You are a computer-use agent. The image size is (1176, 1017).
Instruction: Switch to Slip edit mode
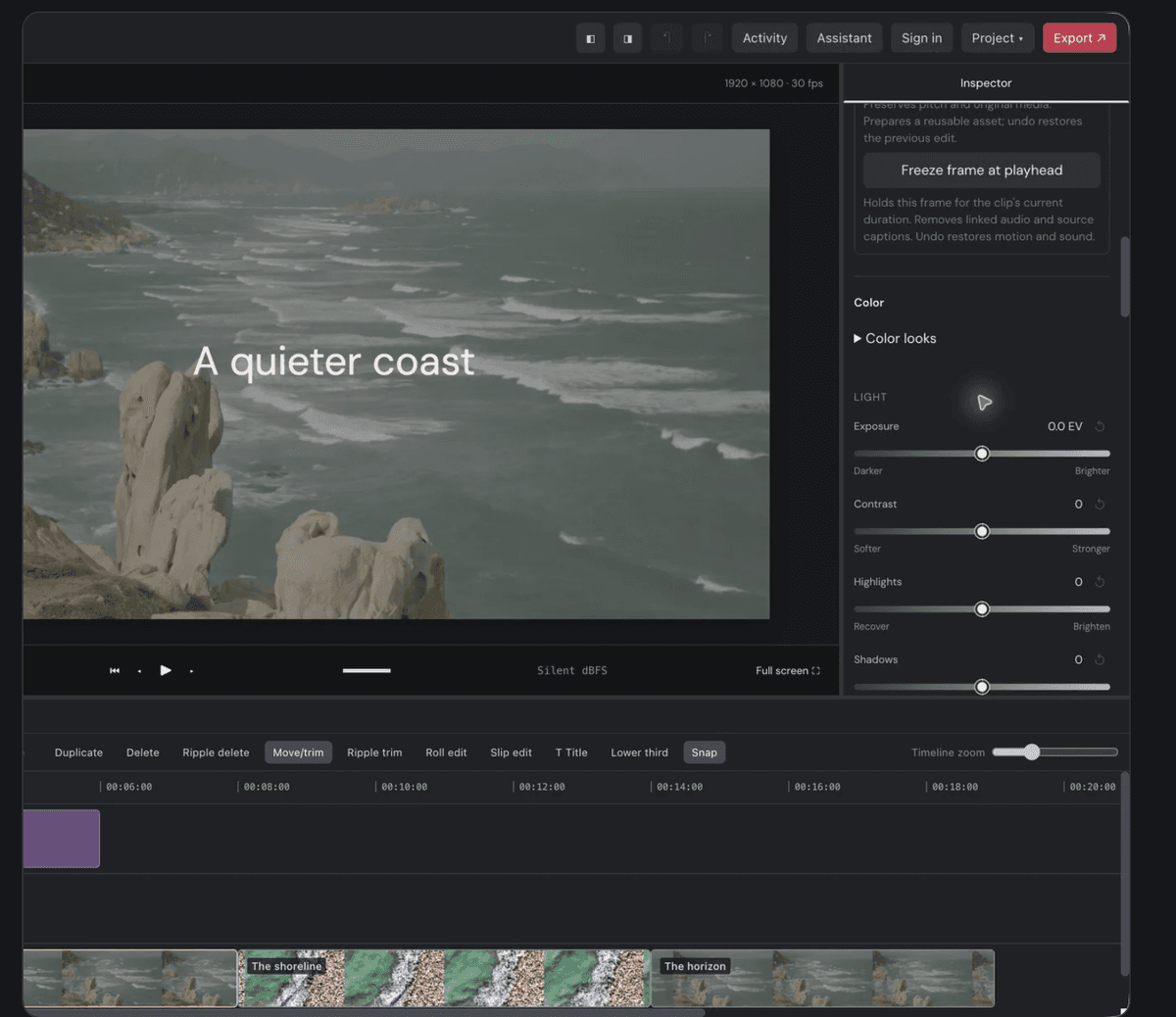pyautogui.click(x=511, y=752)
